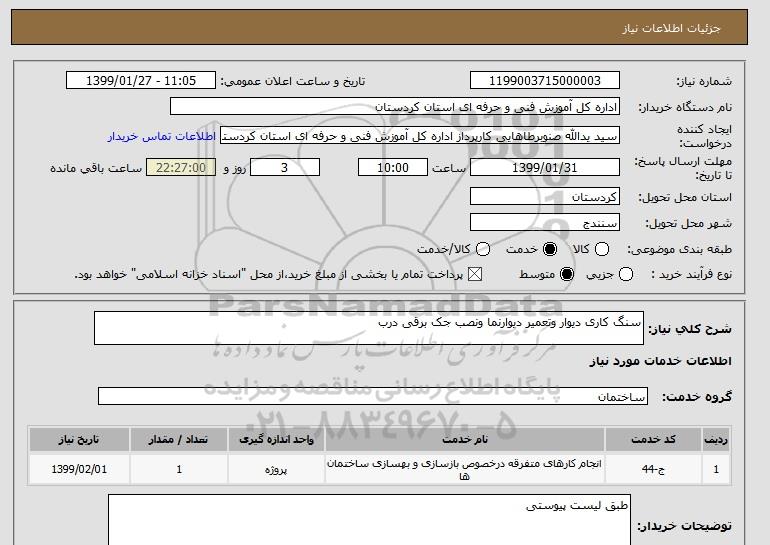The height and width of the screenshot is (545, 770).
Task: Select the خدمت radio button
Action: (550, 249)
